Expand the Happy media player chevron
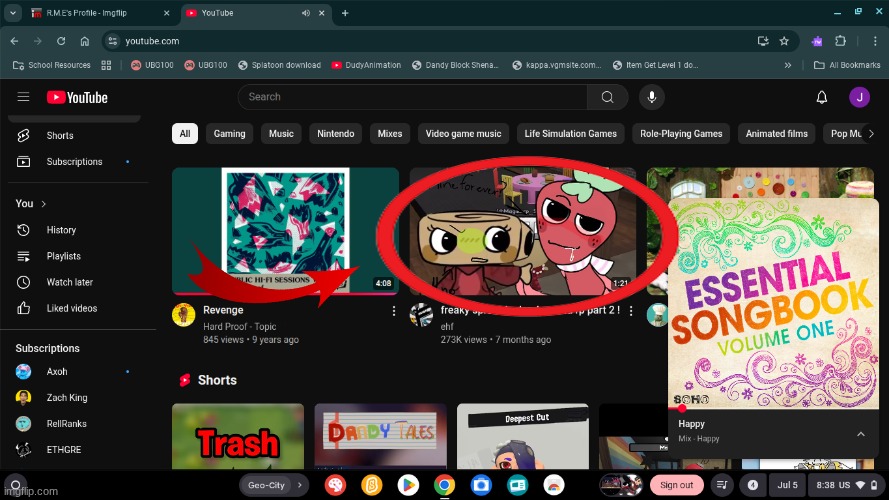Screen dimensions: 889x500 [x=861, y=434]
